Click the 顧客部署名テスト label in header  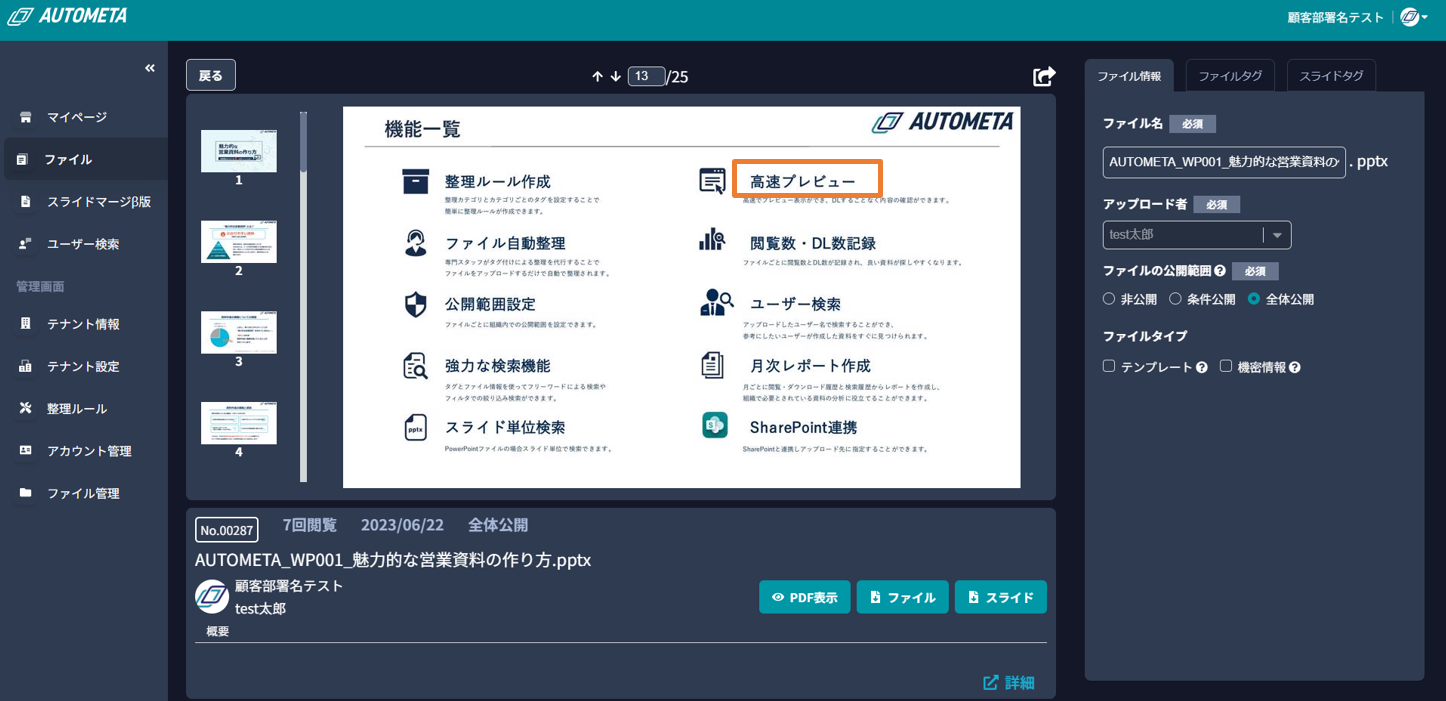pyautogui.click(x=1336, y=17)
